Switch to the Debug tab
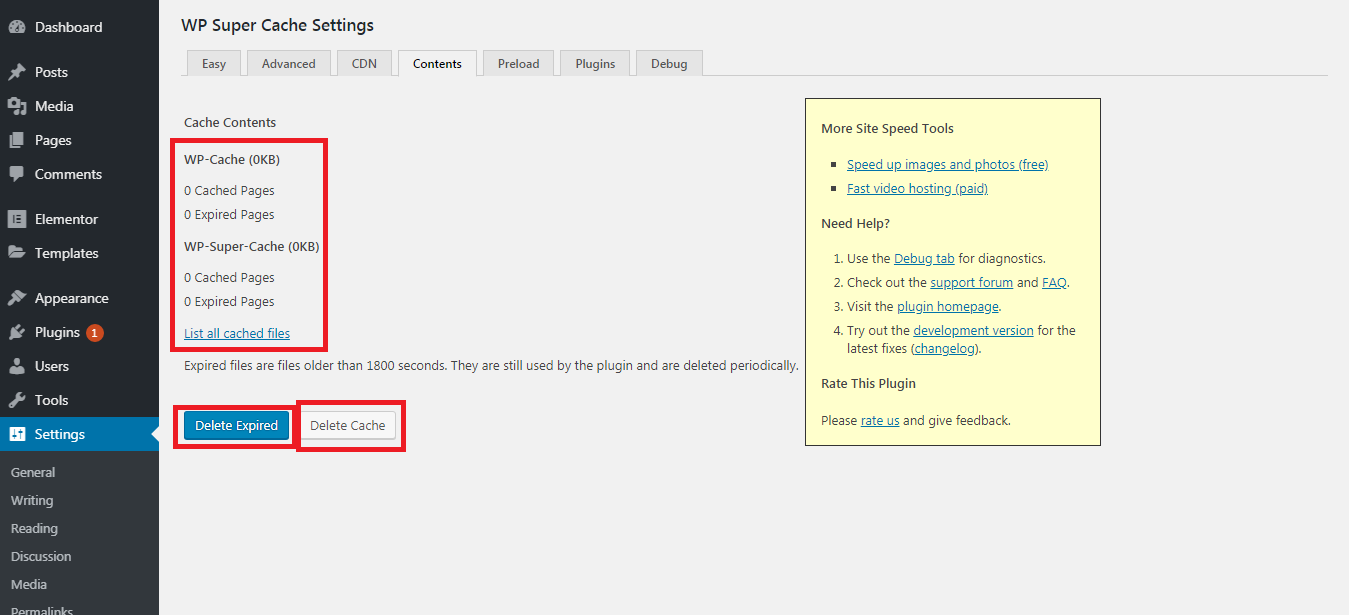Viewport: 1349px width, 615px height. 669,63
